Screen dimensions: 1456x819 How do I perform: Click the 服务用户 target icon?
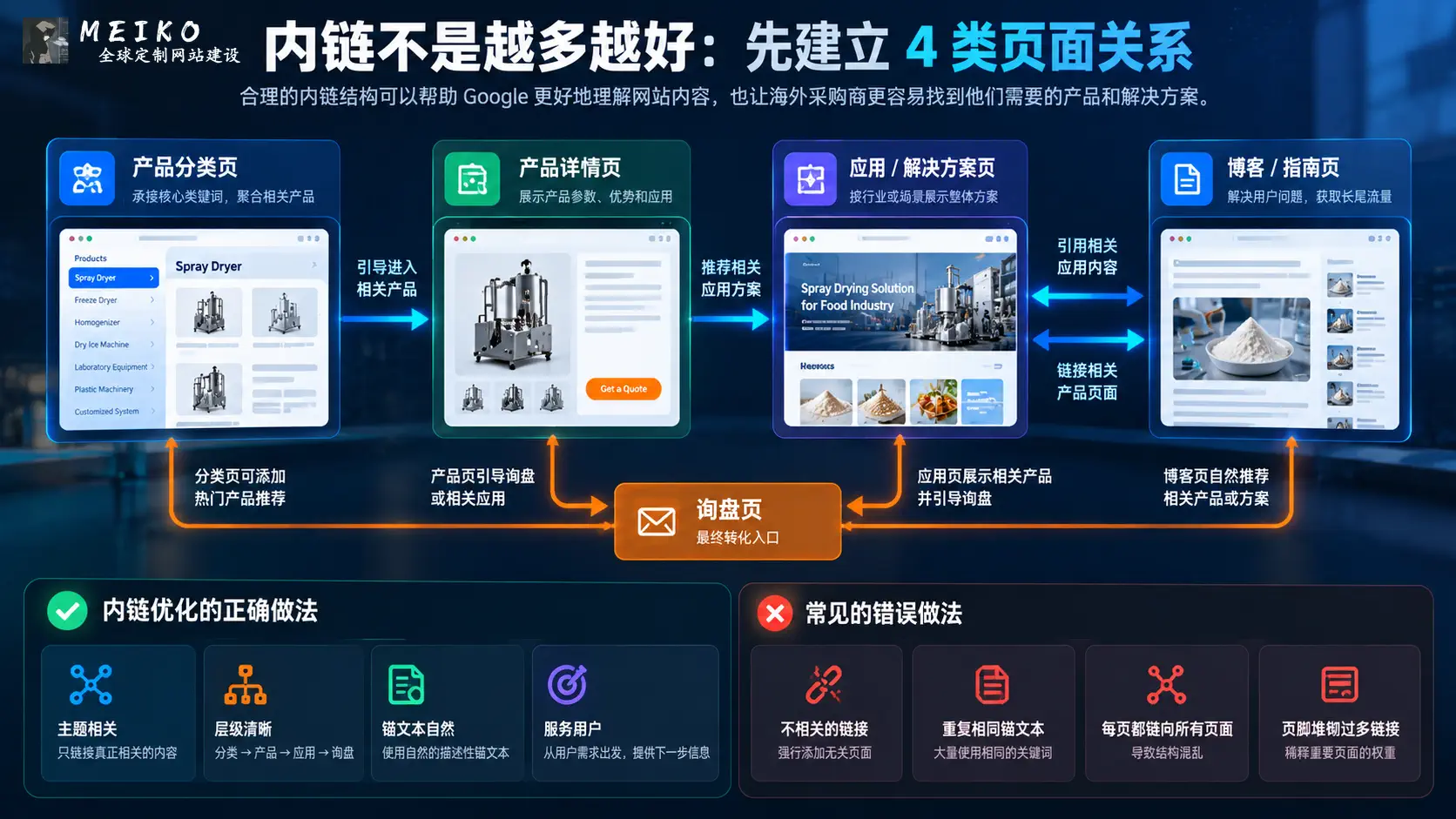coord(567,684)
